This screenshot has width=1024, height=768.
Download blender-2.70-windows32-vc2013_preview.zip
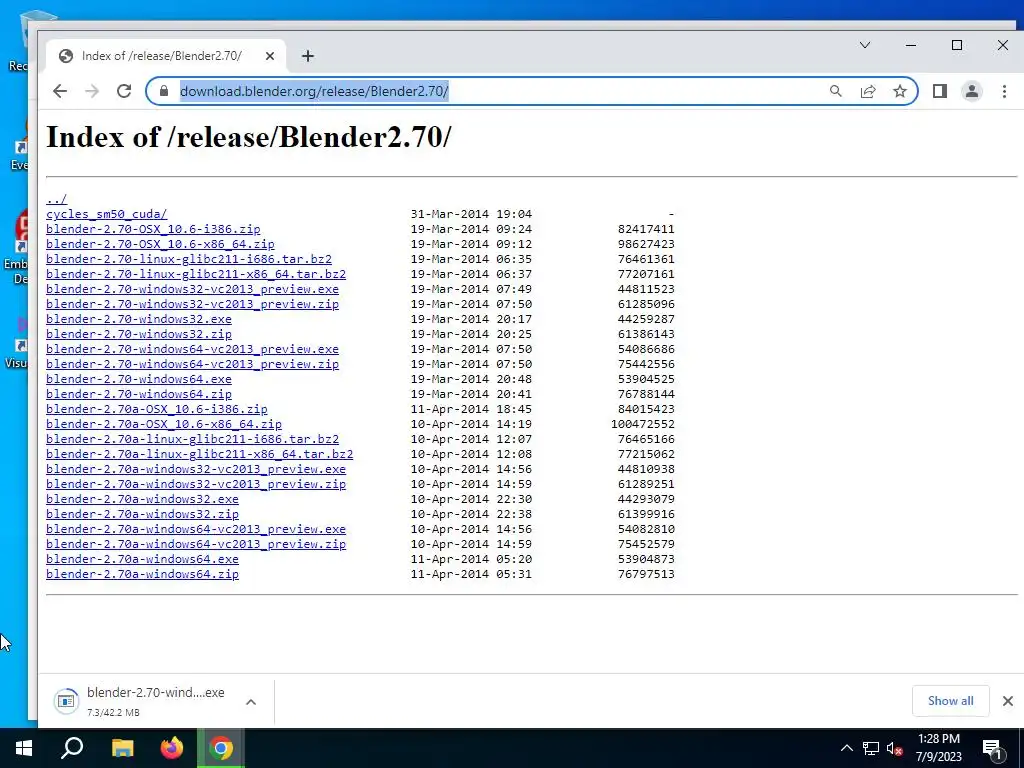[x=192, y=304]
